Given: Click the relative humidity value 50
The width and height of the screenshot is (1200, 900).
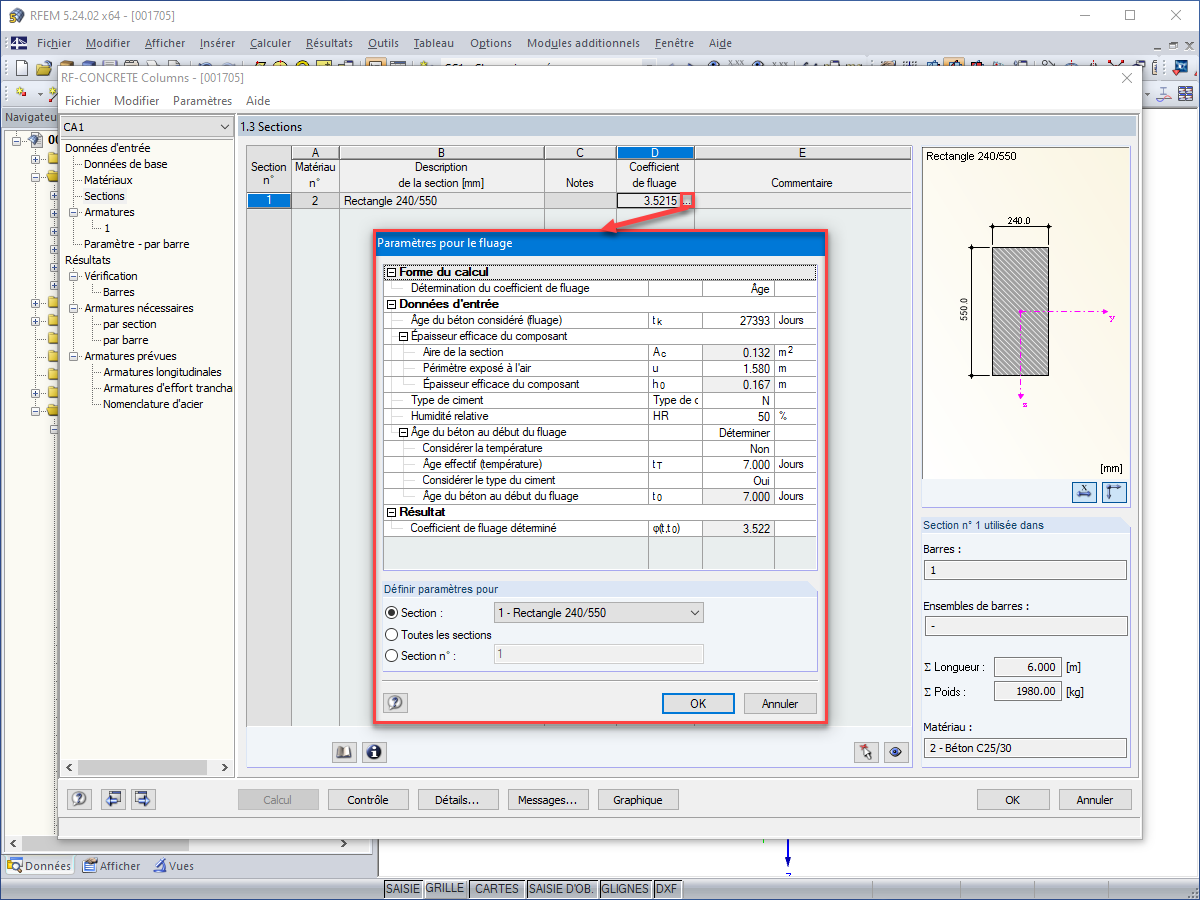Looking at the screenshot, I should [x=738, y=416].
